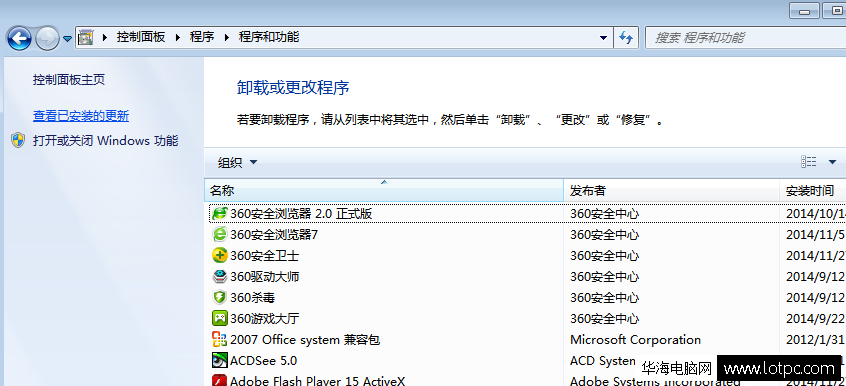
Task: Click the refresh icon beside address bar
Action: click(626, 37)
